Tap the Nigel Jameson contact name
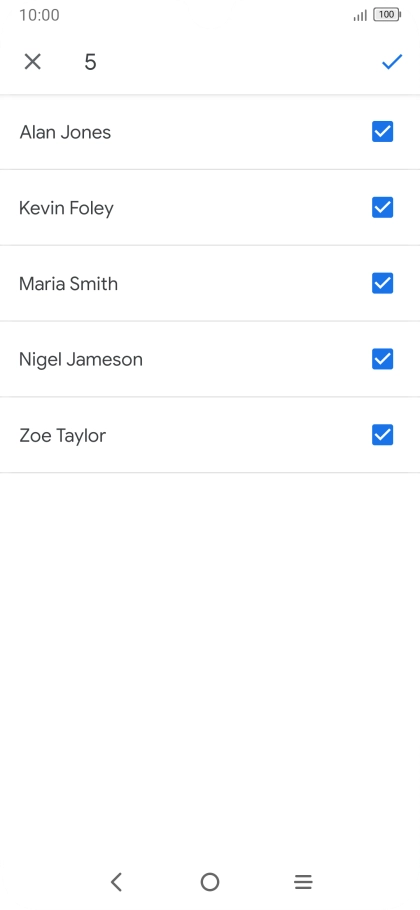420x910 pixels. coord(81,360)
